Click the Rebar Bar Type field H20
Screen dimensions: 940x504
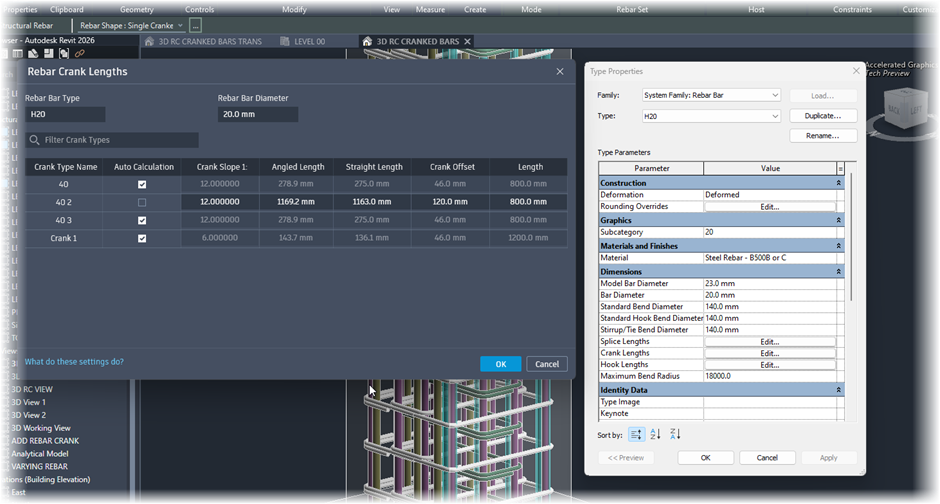(x=65, y=114)
